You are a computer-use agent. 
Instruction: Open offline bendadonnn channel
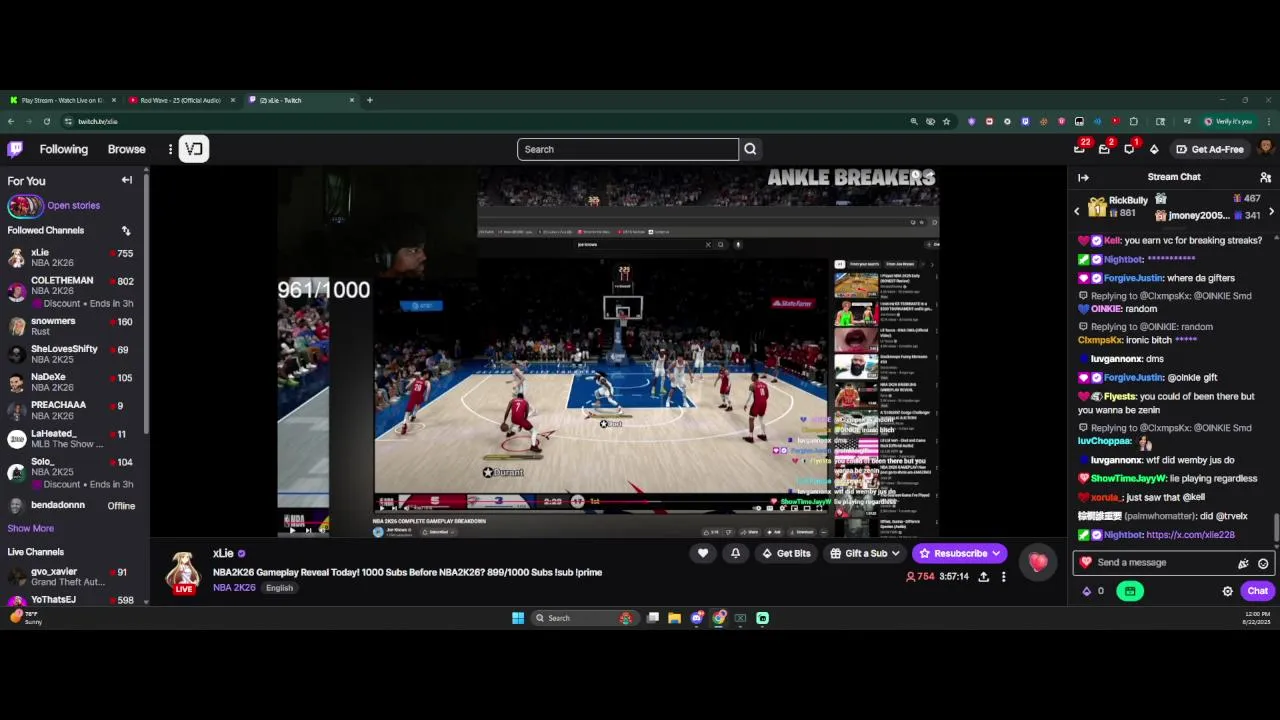pyautogui.click(x=74, y=506)
